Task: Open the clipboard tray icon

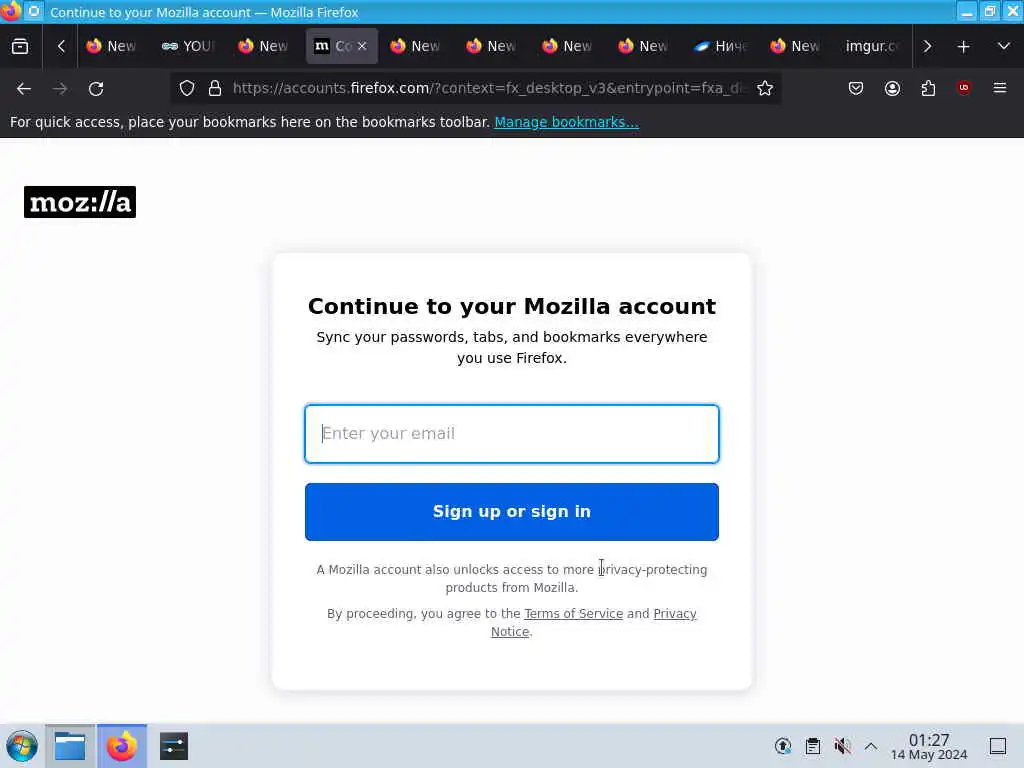Action: pyautogui.click(x=812, y=746)
